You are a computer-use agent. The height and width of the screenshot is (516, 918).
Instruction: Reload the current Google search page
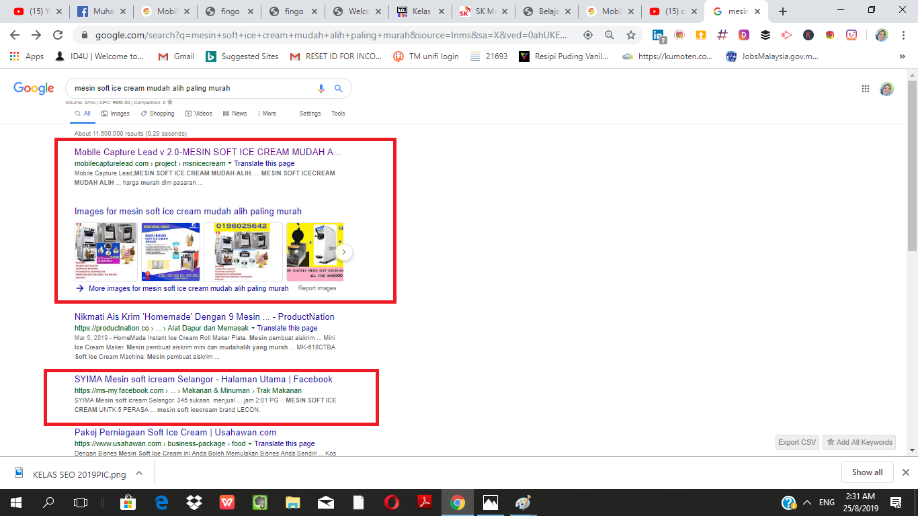(x=57, y=35)
